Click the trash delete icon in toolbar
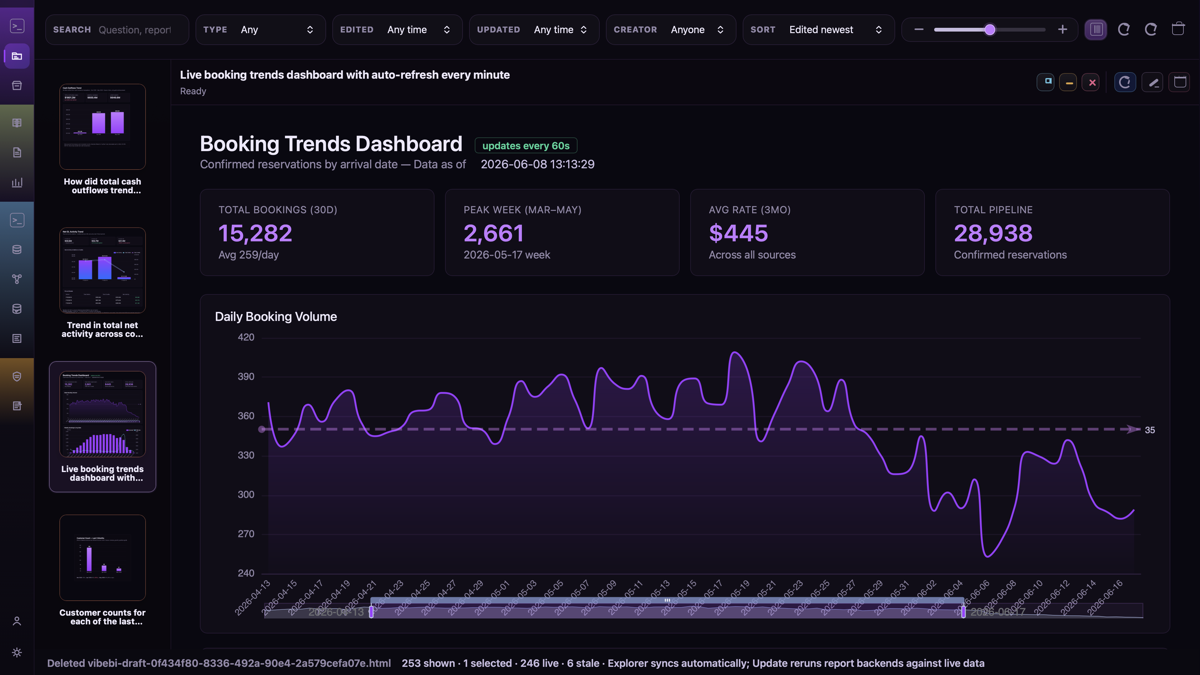 tap(1178, 29)
